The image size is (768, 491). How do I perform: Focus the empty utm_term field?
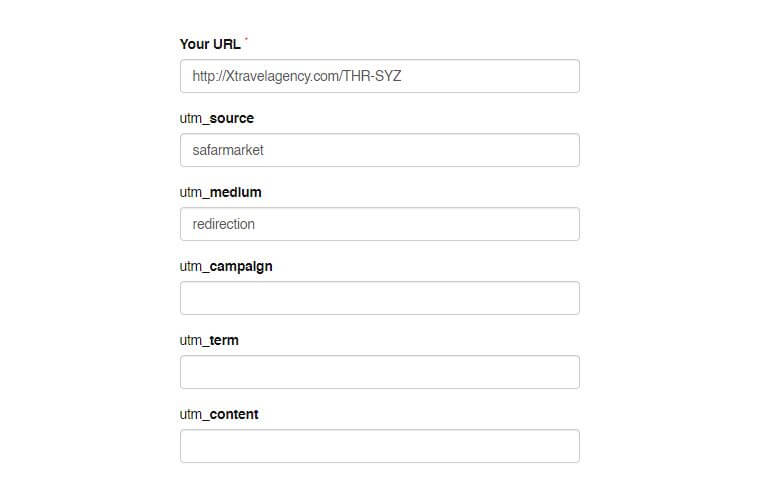pos(379,372)
